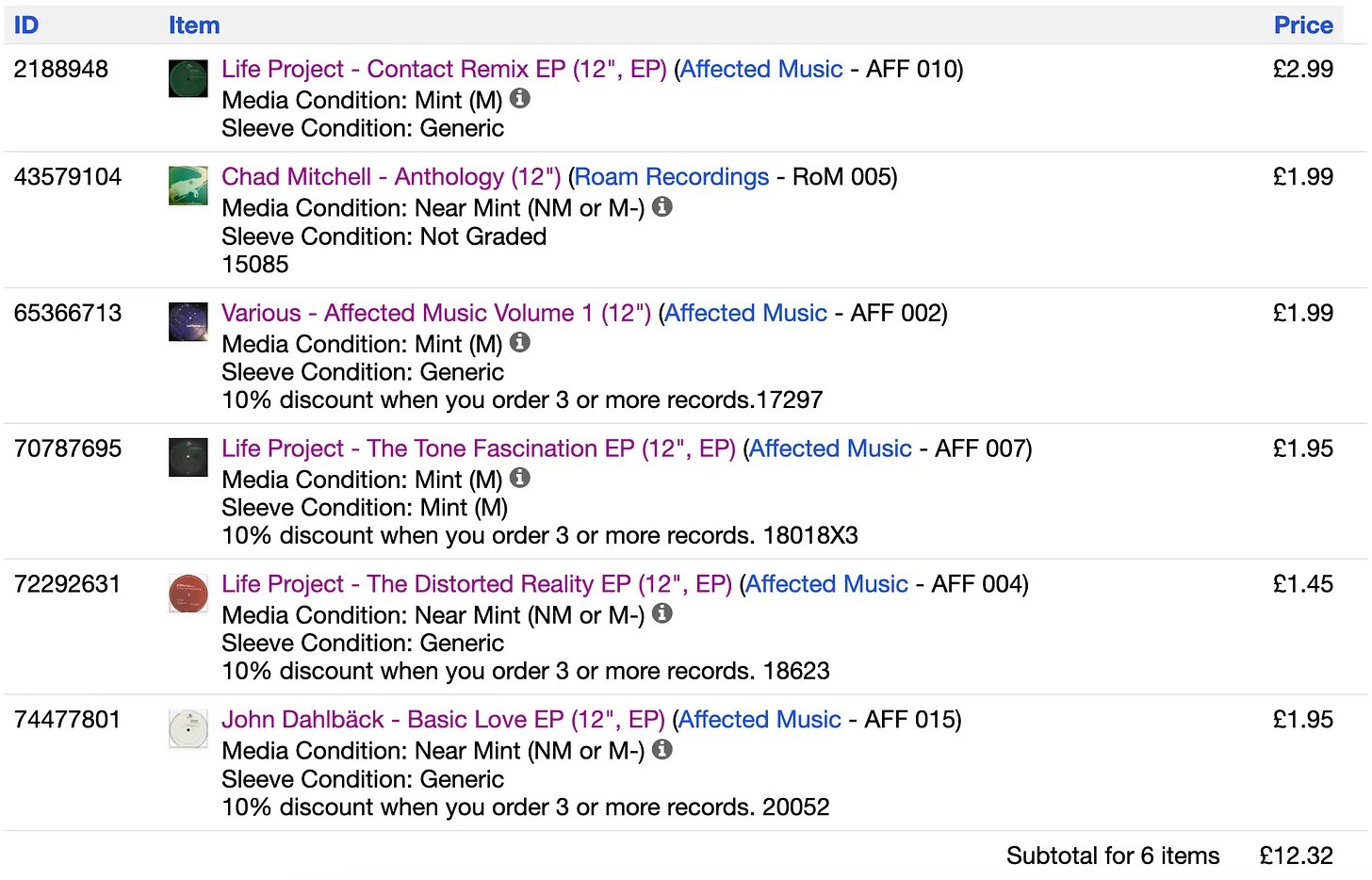Open the Chad Mitchell - Anthology release link
The width and height of the screenshot is (1372, 880).
(x=390, y=177)
